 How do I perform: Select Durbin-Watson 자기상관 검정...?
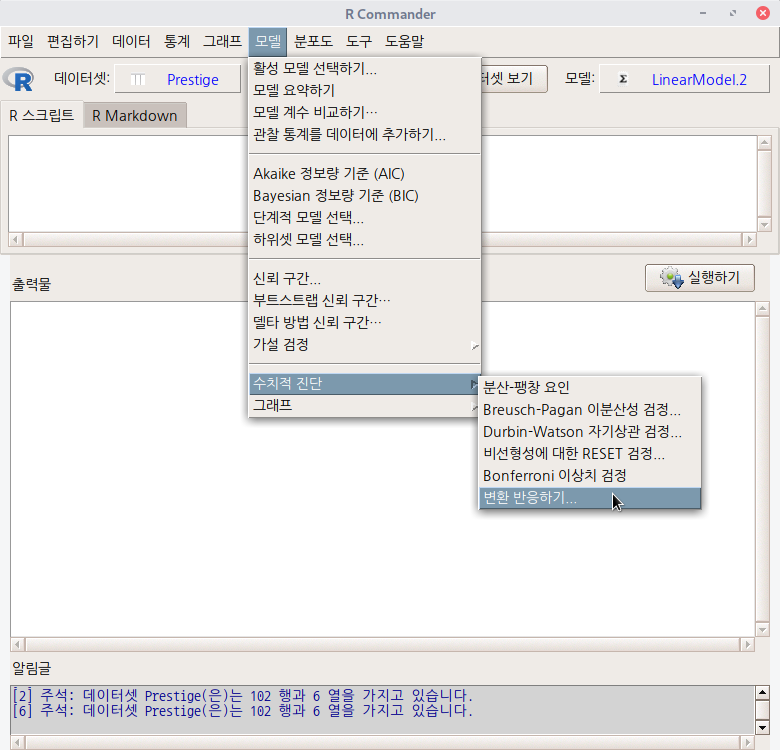[x=590, y=431]
